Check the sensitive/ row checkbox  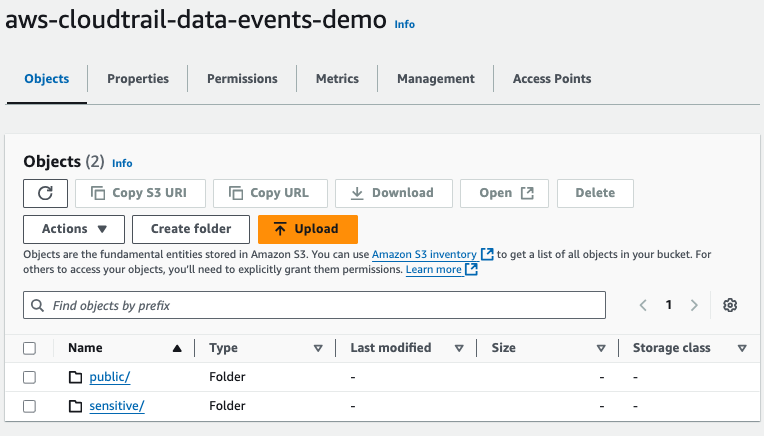coord(30,406)
